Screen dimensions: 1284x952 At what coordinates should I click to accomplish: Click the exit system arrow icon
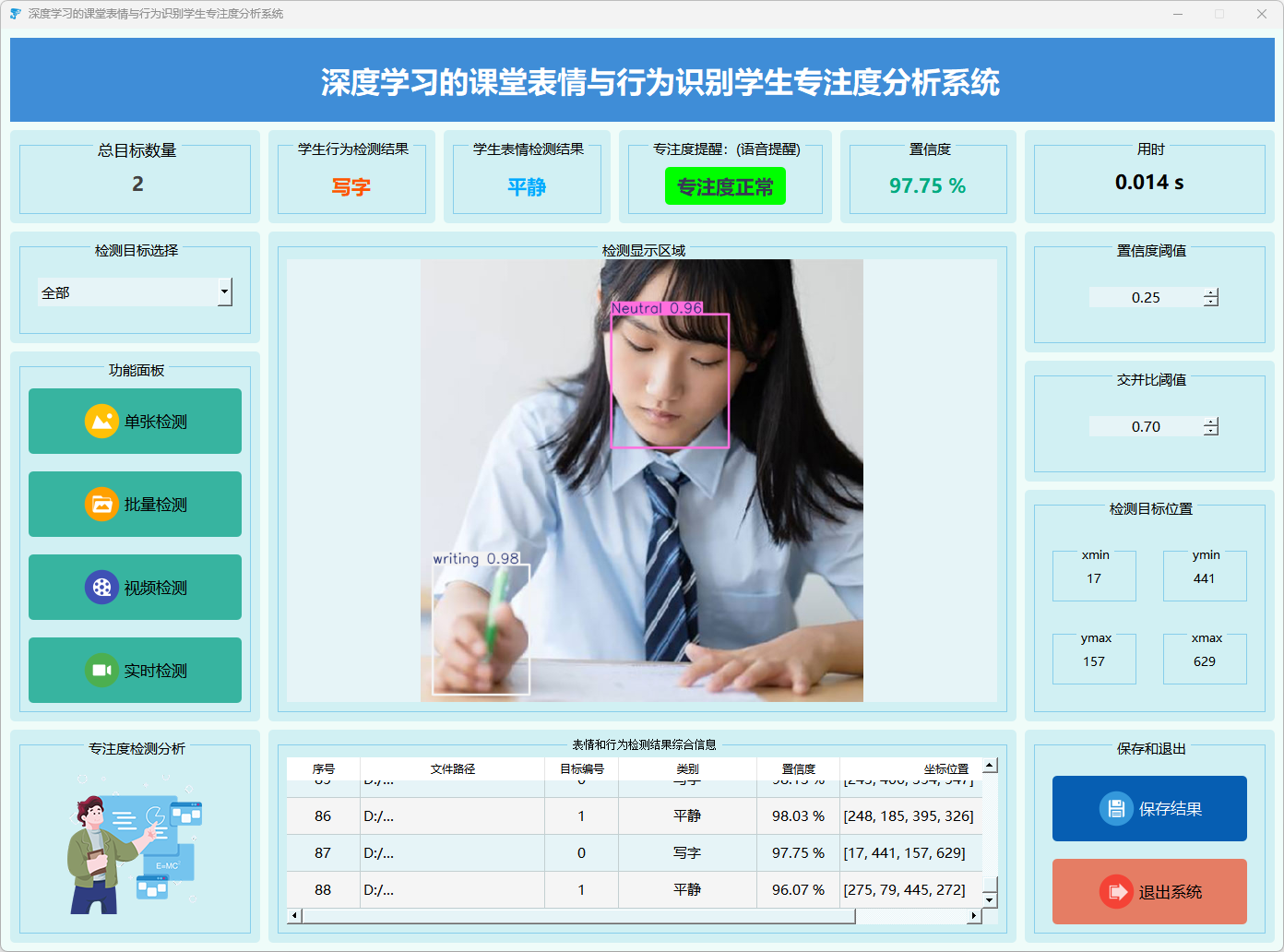click(x=1116, y=892)
